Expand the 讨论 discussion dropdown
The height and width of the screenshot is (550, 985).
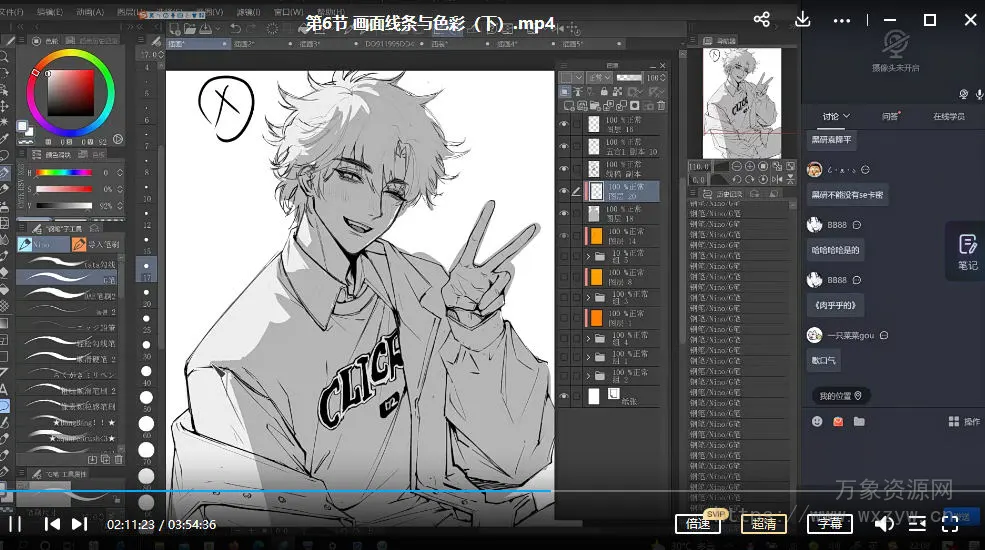click(x=836, y=117)
